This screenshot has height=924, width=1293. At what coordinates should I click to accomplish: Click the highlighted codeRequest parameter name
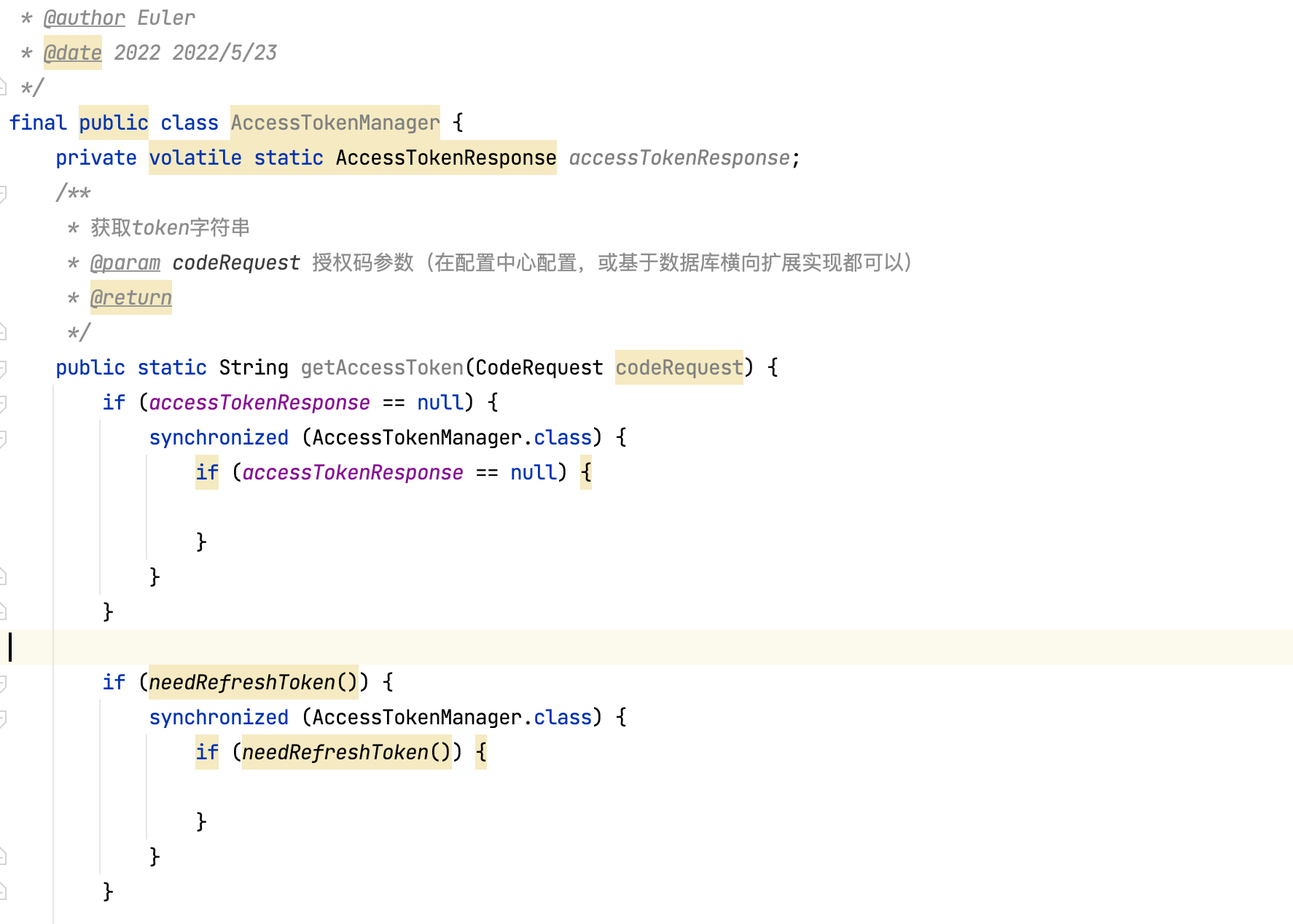(x=679, y=367)
